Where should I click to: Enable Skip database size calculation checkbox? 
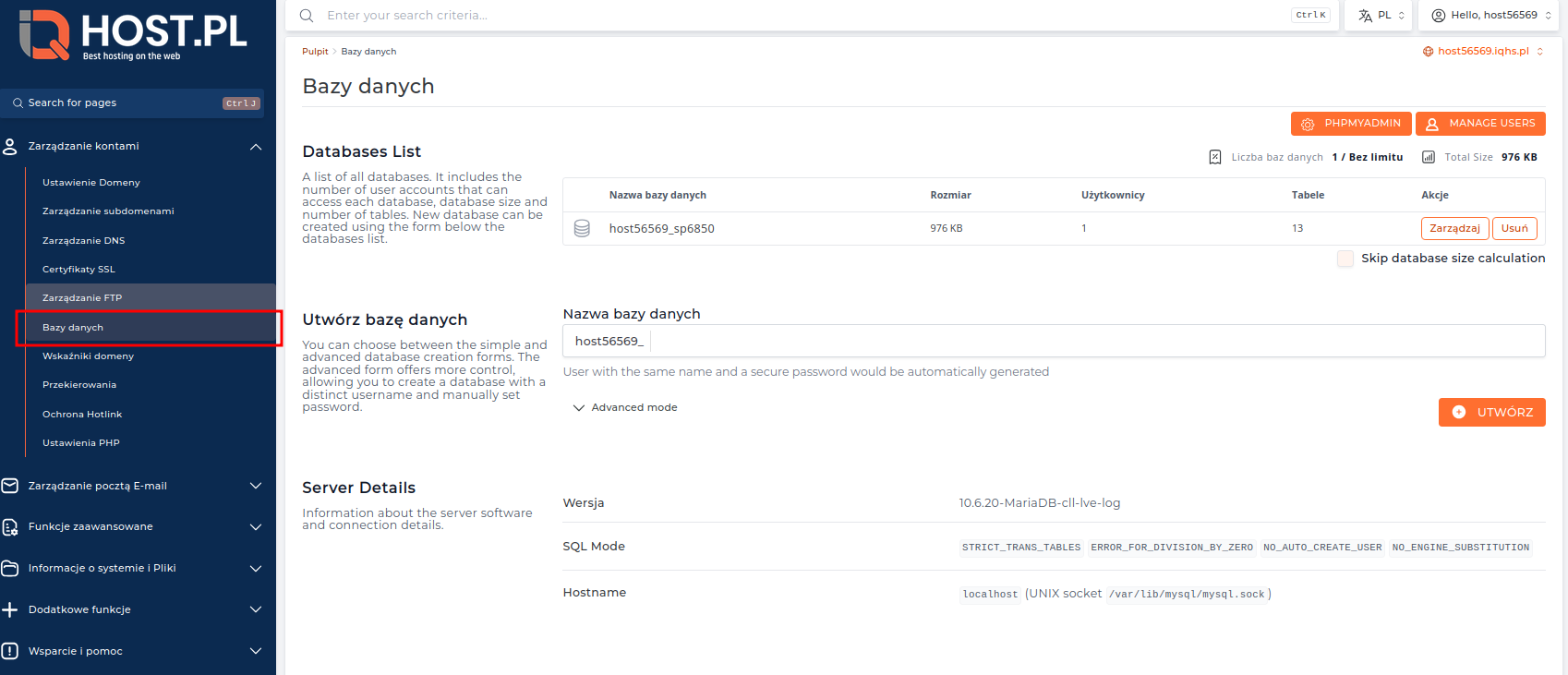pyautogui.click(x=1345, y=259)
